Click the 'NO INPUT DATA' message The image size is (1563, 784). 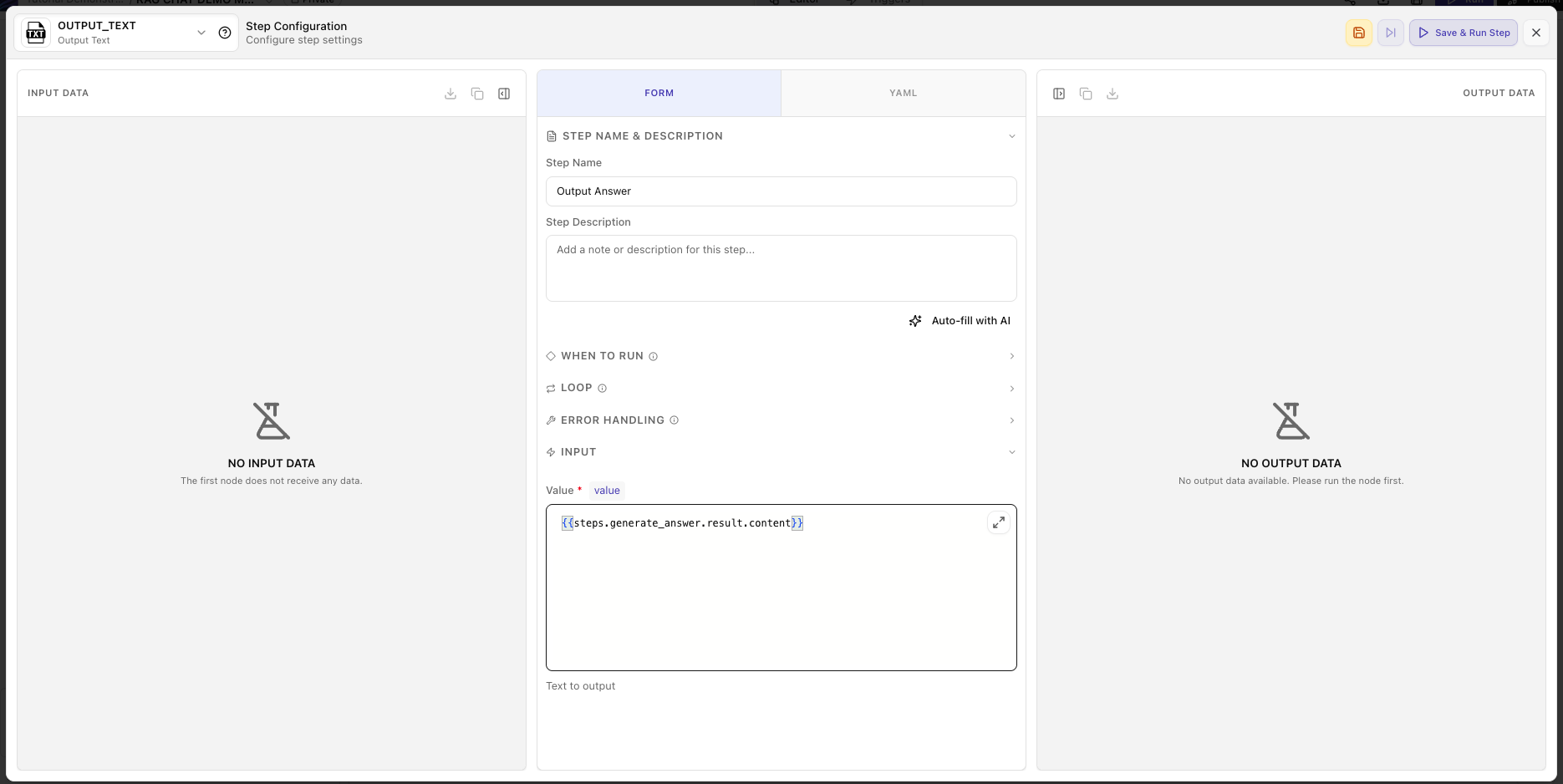point(272,463)
